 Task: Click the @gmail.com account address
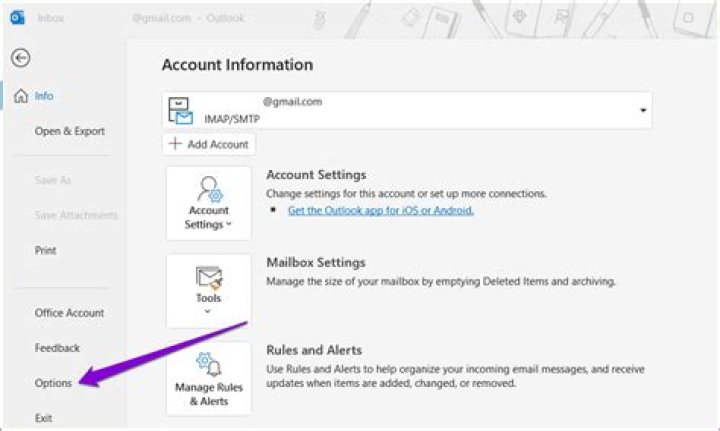pyautogui.click(x=292, y=102)
